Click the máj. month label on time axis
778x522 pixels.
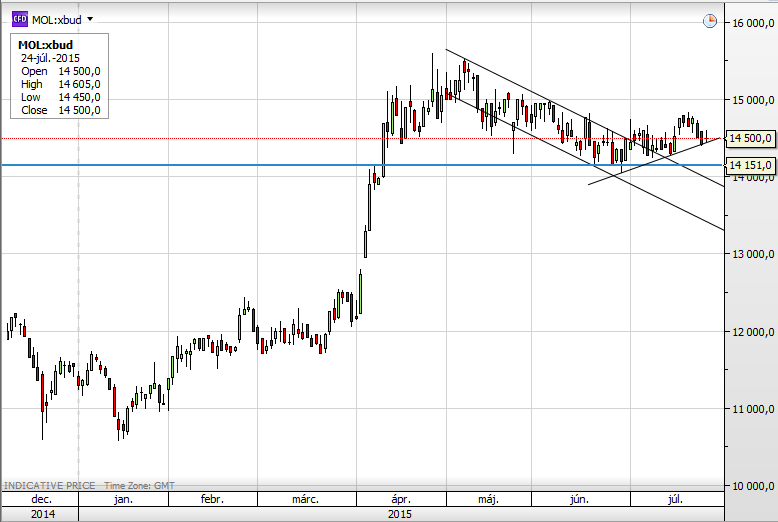coord(488,499)
